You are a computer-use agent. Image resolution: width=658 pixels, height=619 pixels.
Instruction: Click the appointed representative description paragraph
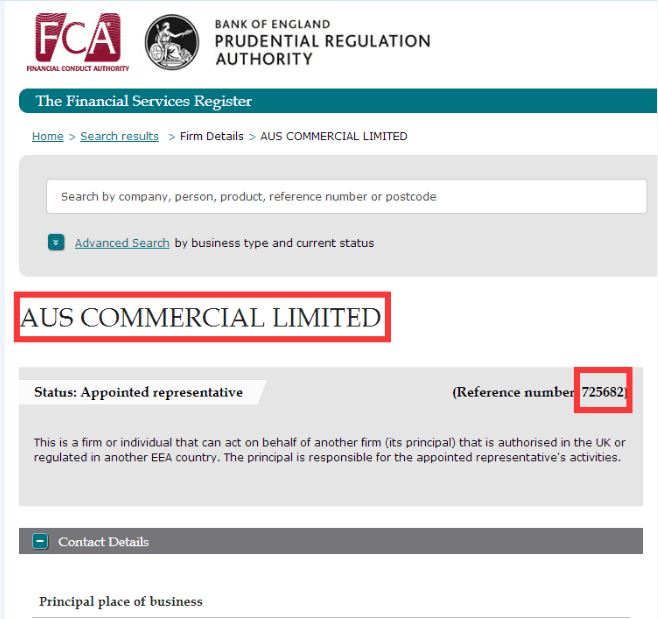(329, 450)
